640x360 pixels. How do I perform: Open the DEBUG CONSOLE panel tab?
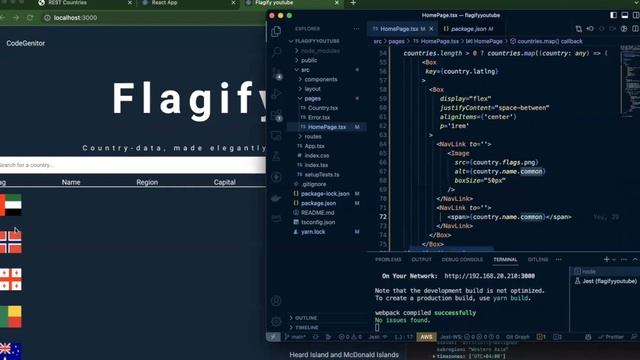[462, 260]
